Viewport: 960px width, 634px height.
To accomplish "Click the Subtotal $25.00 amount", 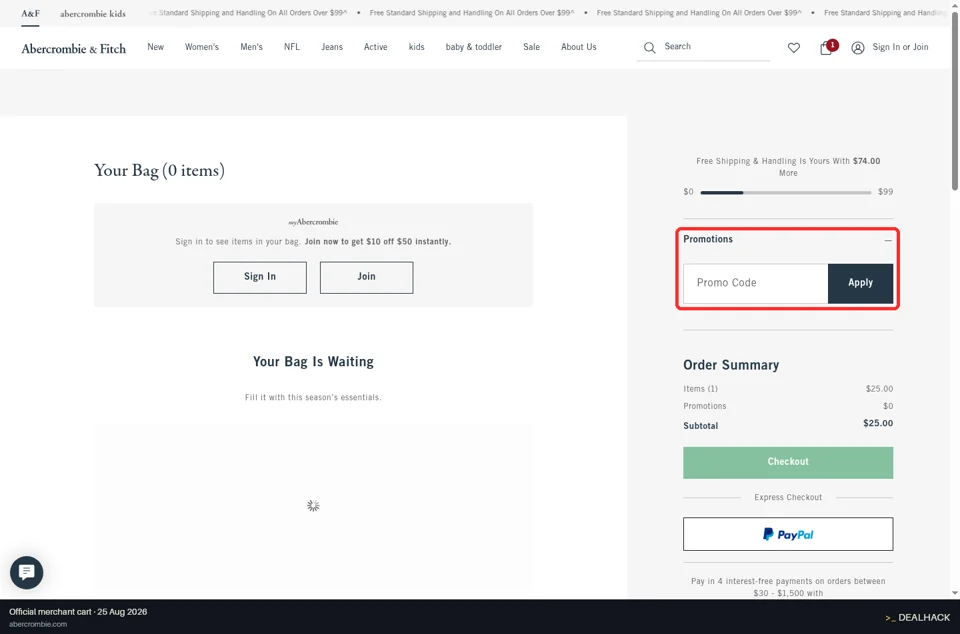I will point(878,423).
